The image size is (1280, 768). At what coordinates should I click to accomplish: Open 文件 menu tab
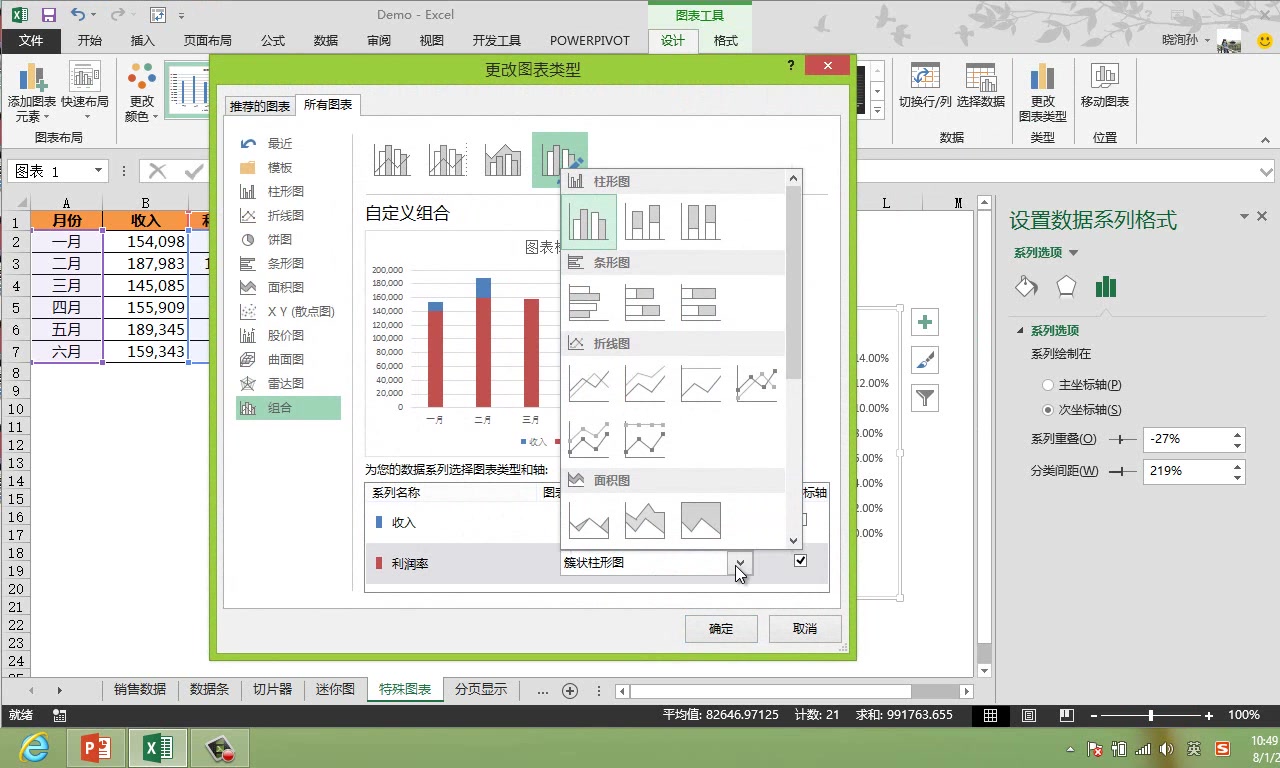pos(31,41)
